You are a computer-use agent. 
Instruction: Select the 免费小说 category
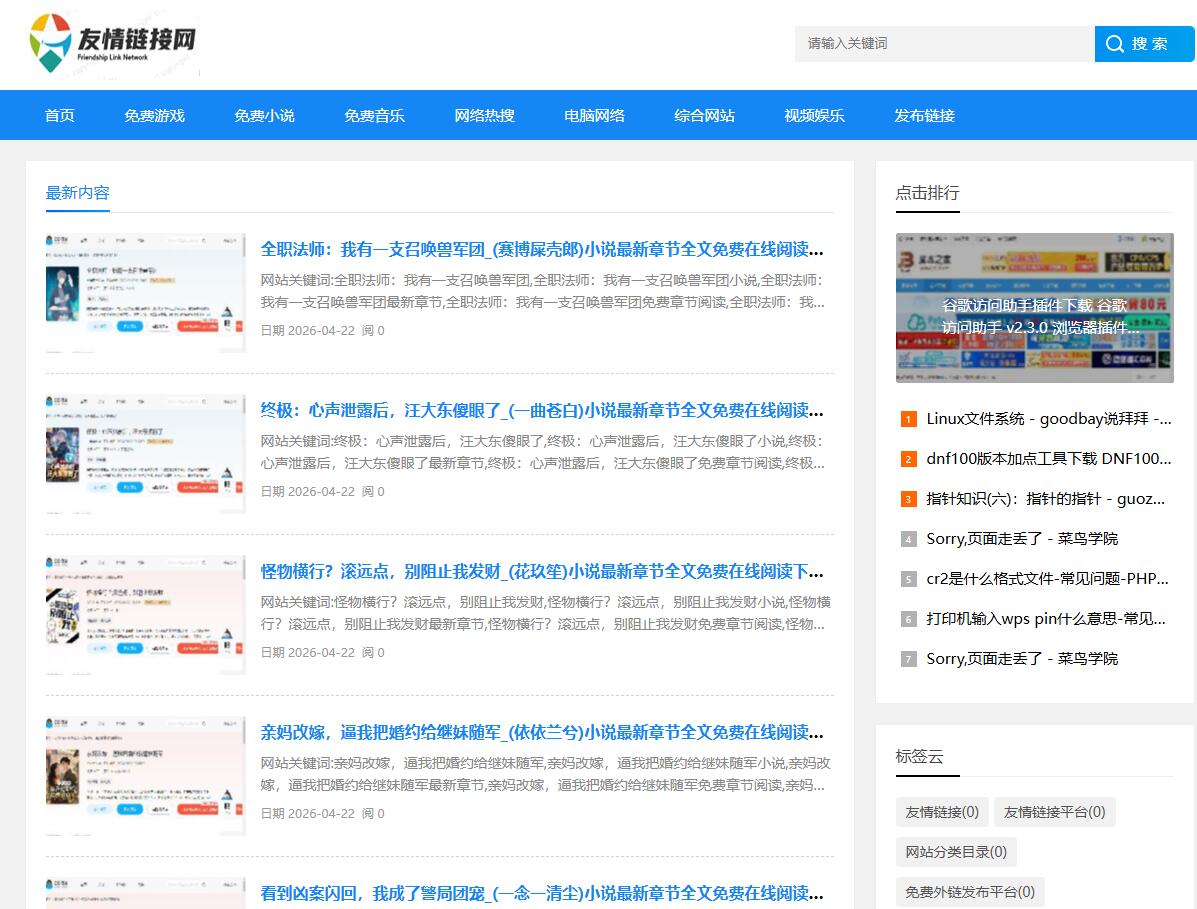coord(264,115)
